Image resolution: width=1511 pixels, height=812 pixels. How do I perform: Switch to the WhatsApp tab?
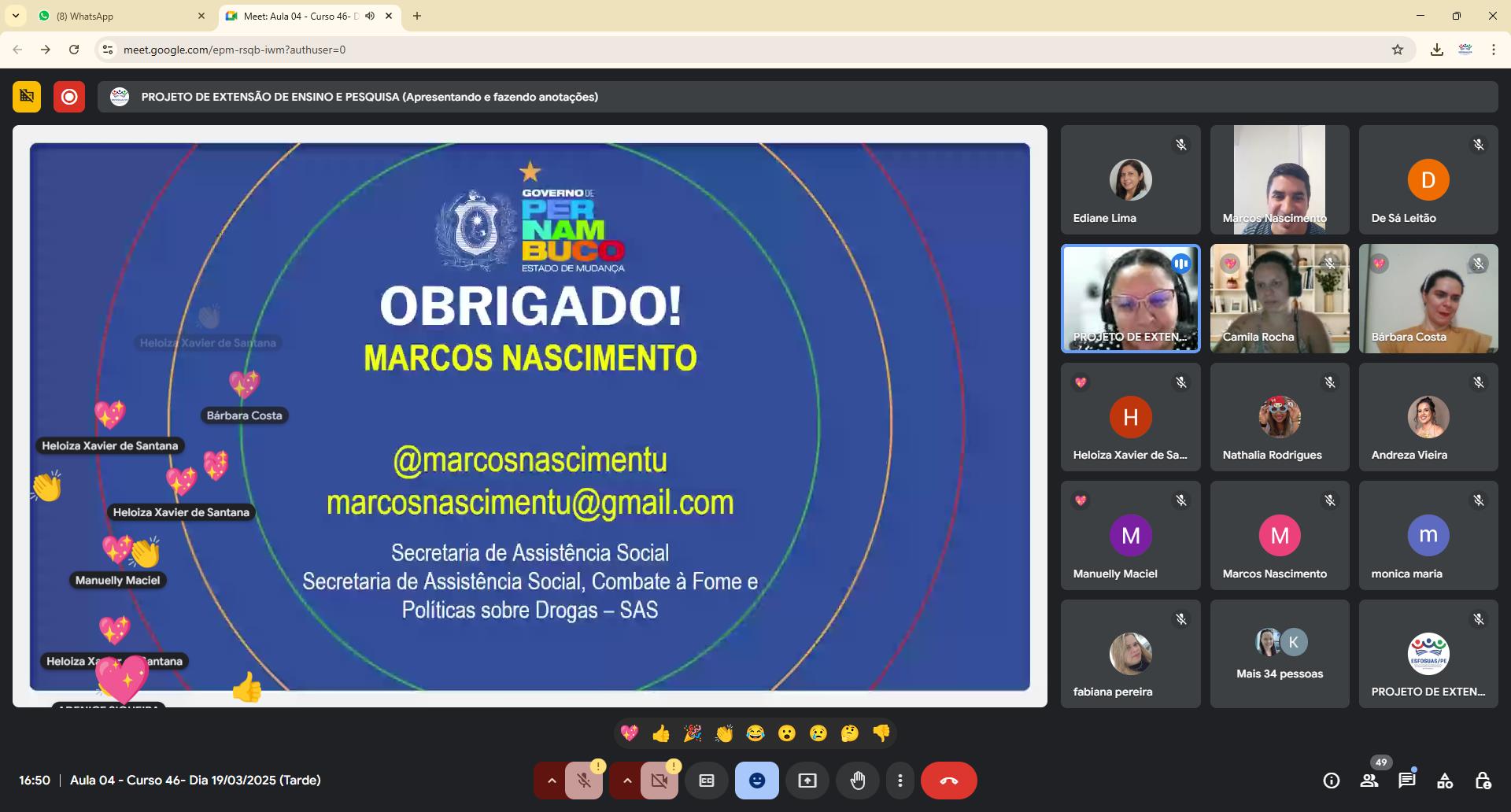[118, 16]
